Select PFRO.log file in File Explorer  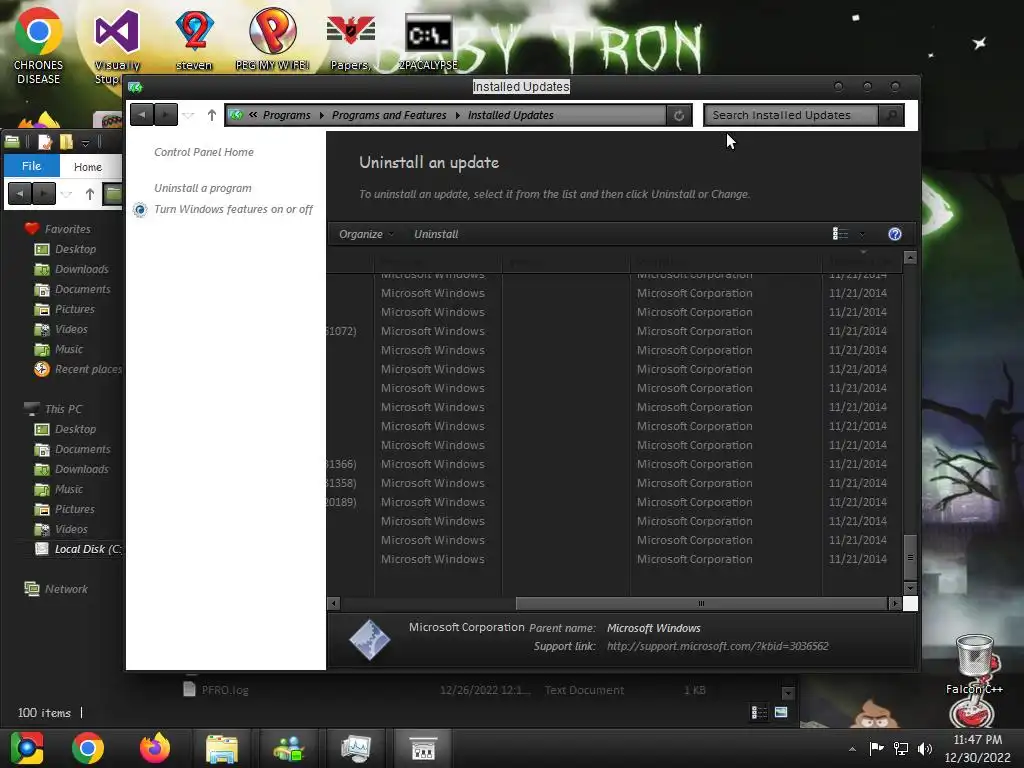225,690
